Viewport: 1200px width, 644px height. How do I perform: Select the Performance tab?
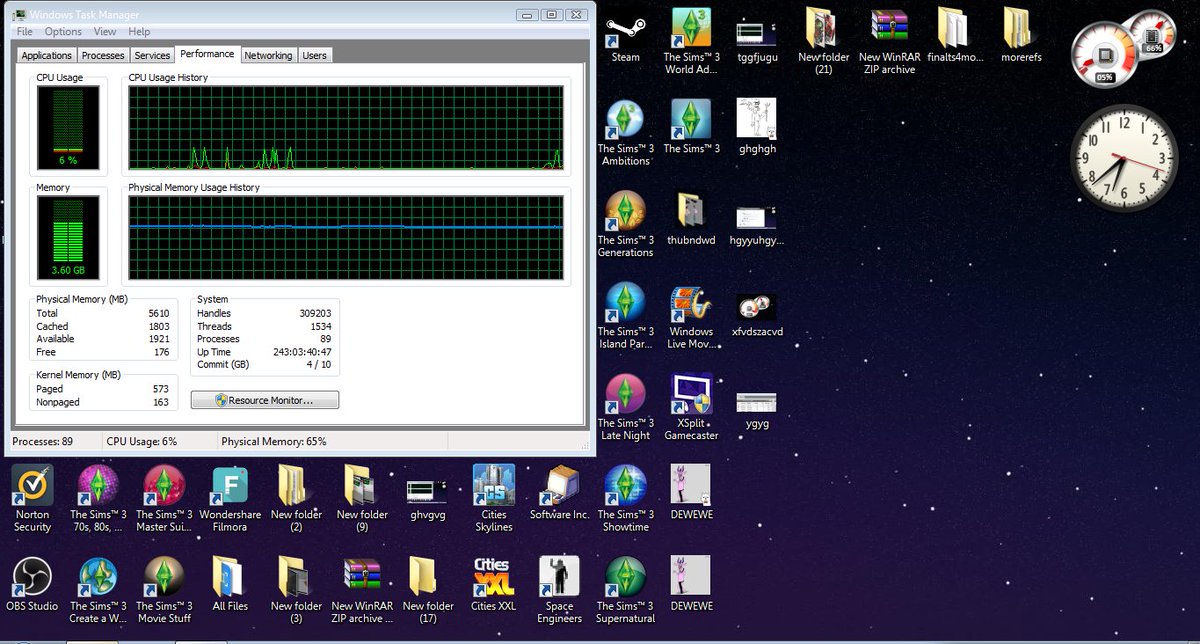[207, 54]
